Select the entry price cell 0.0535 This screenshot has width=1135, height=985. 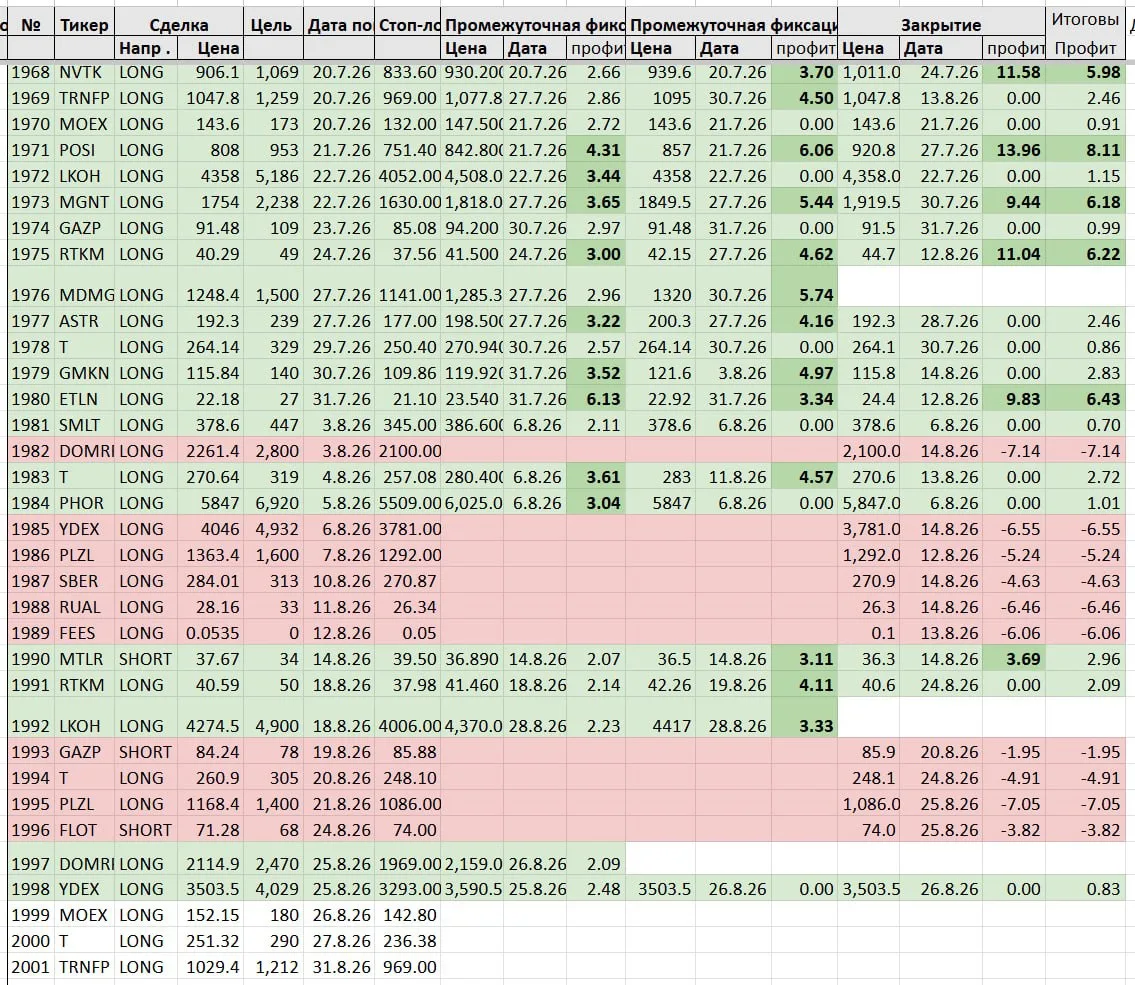211,634
